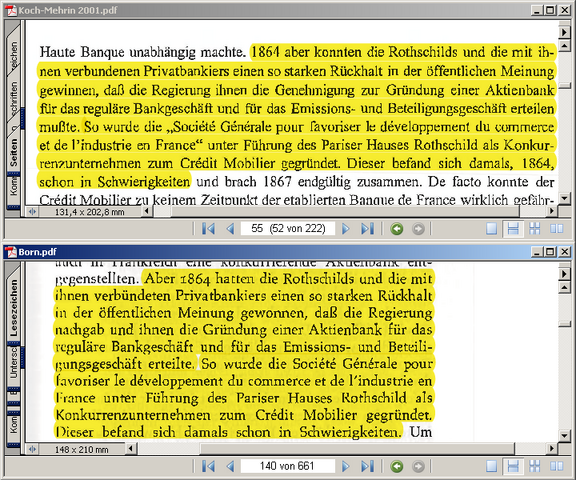Go to last page in Koch-Mehrin window
The width and height of the screenshot is (576, 480).
pos(367,229)
